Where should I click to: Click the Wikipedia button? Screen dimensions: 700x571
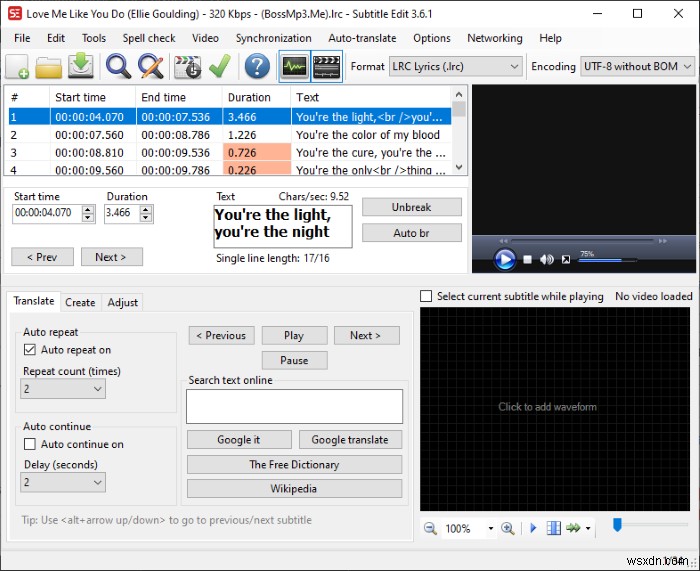(294, 488)
